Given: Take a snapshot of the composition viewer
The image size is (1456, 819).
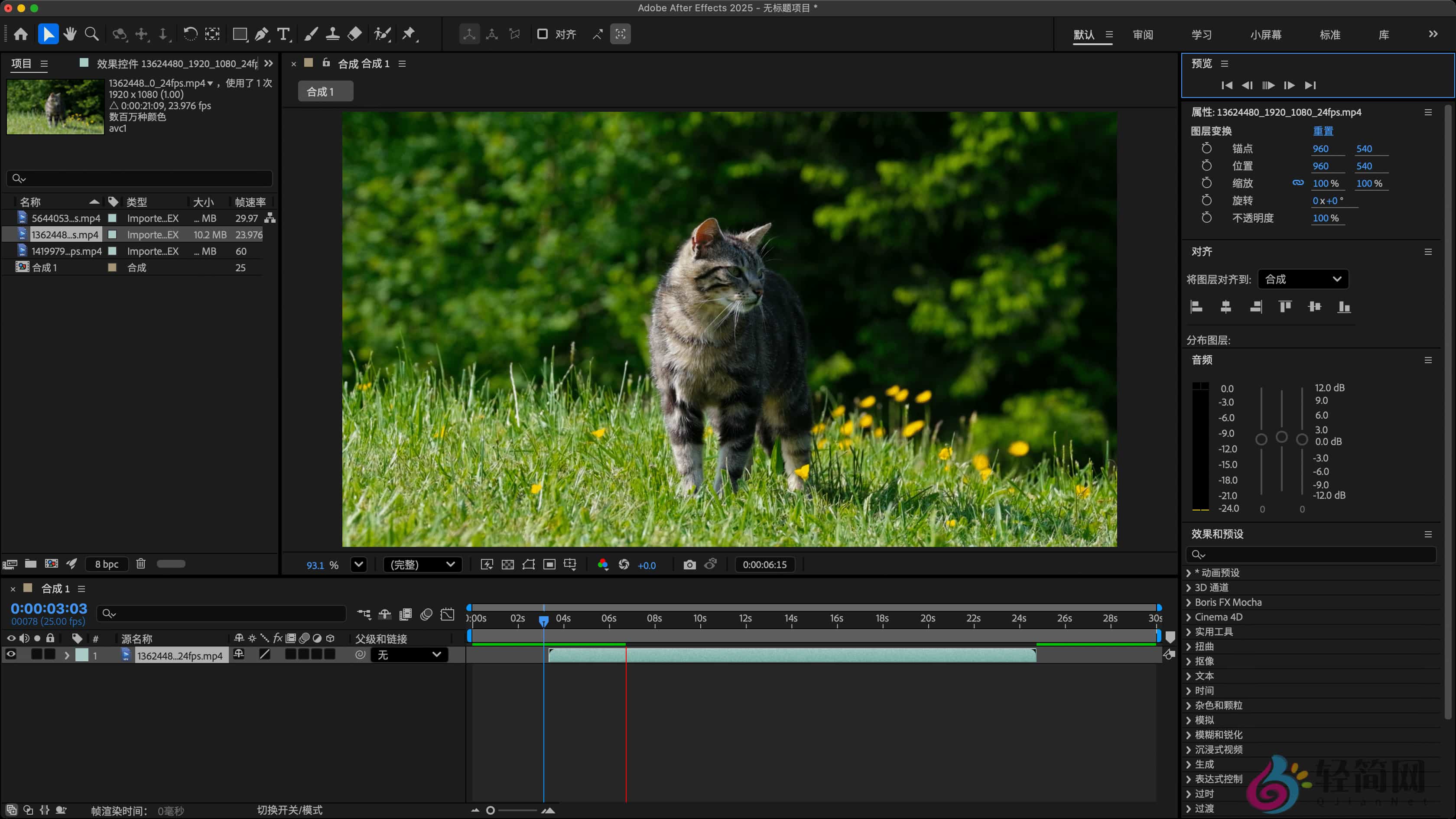Looking at the screenshot, I should click(689, 564).
